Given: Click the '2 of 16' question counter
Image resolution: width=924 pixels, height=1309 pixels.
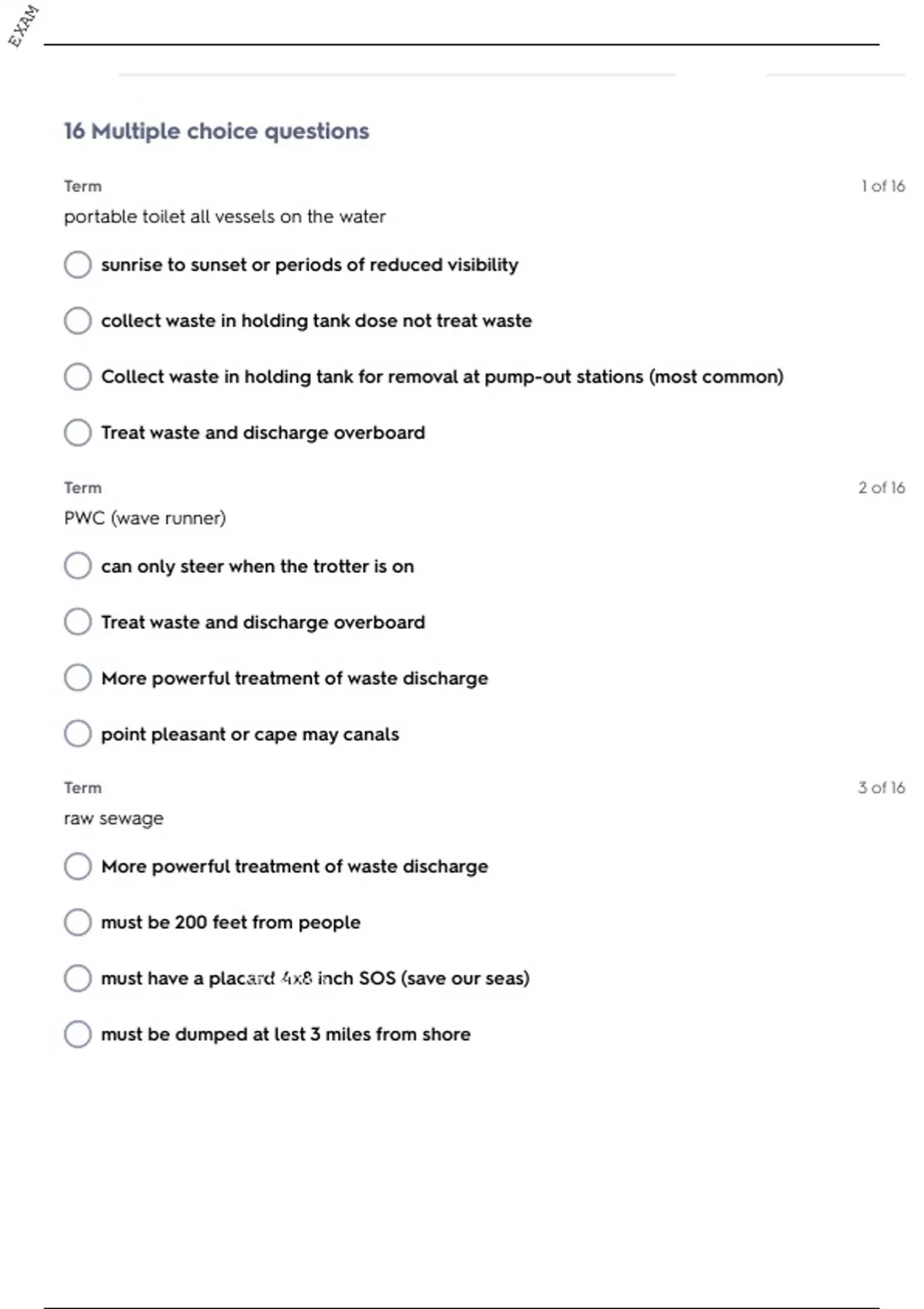Looking at the screenshot, I should coord(882,487).
